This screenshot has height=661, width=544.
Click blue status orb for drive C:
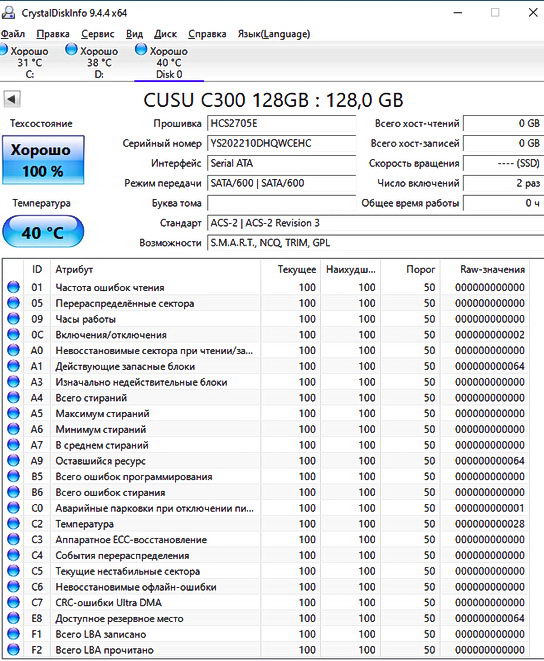3,50
